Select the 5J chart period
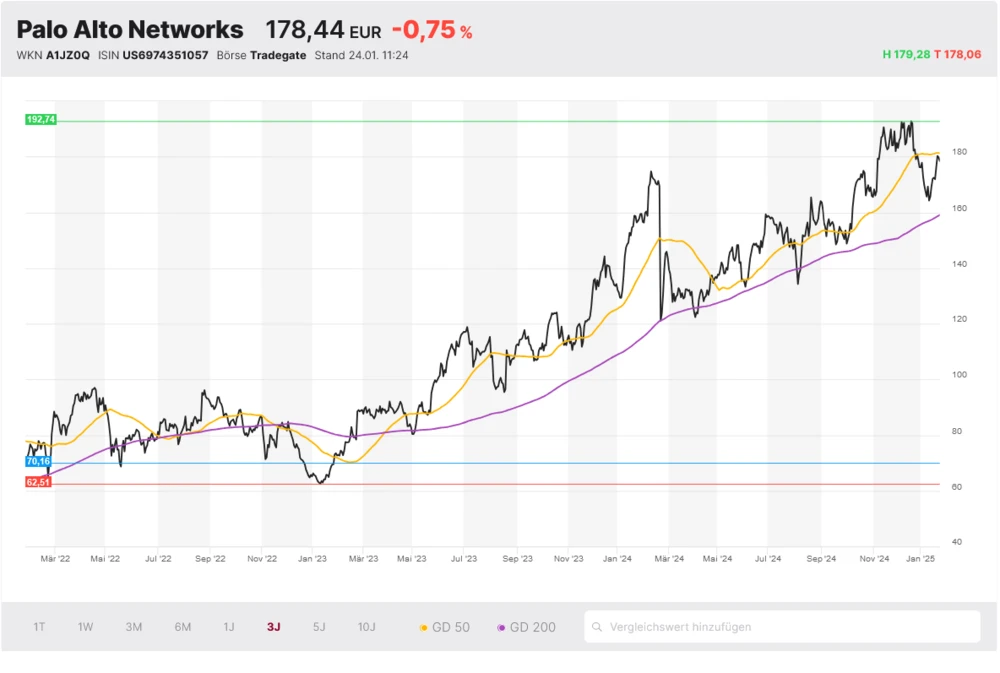 pos(319,627)
